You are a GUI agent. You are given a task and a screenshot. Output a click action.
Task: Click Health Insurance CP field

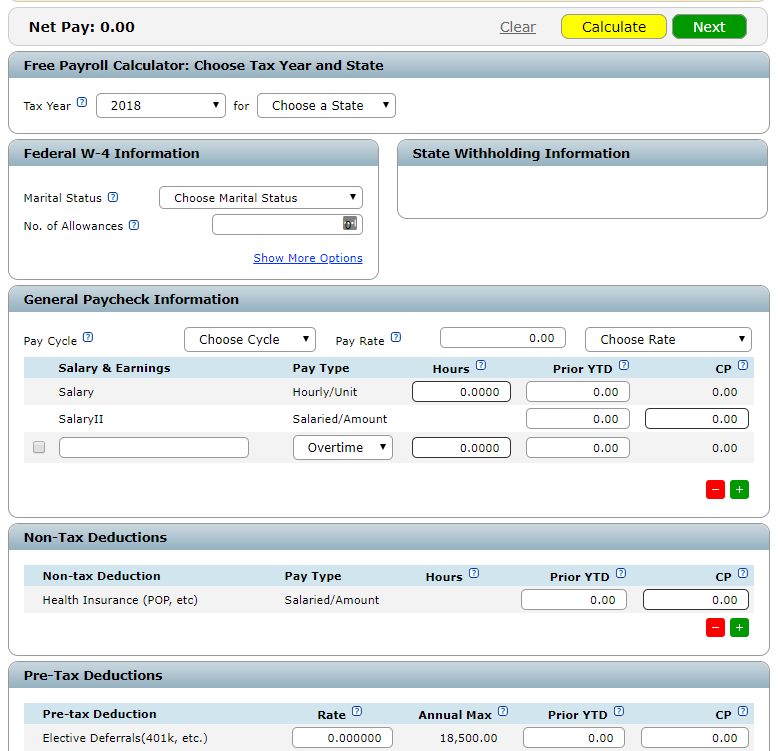(x=696, y=600)
